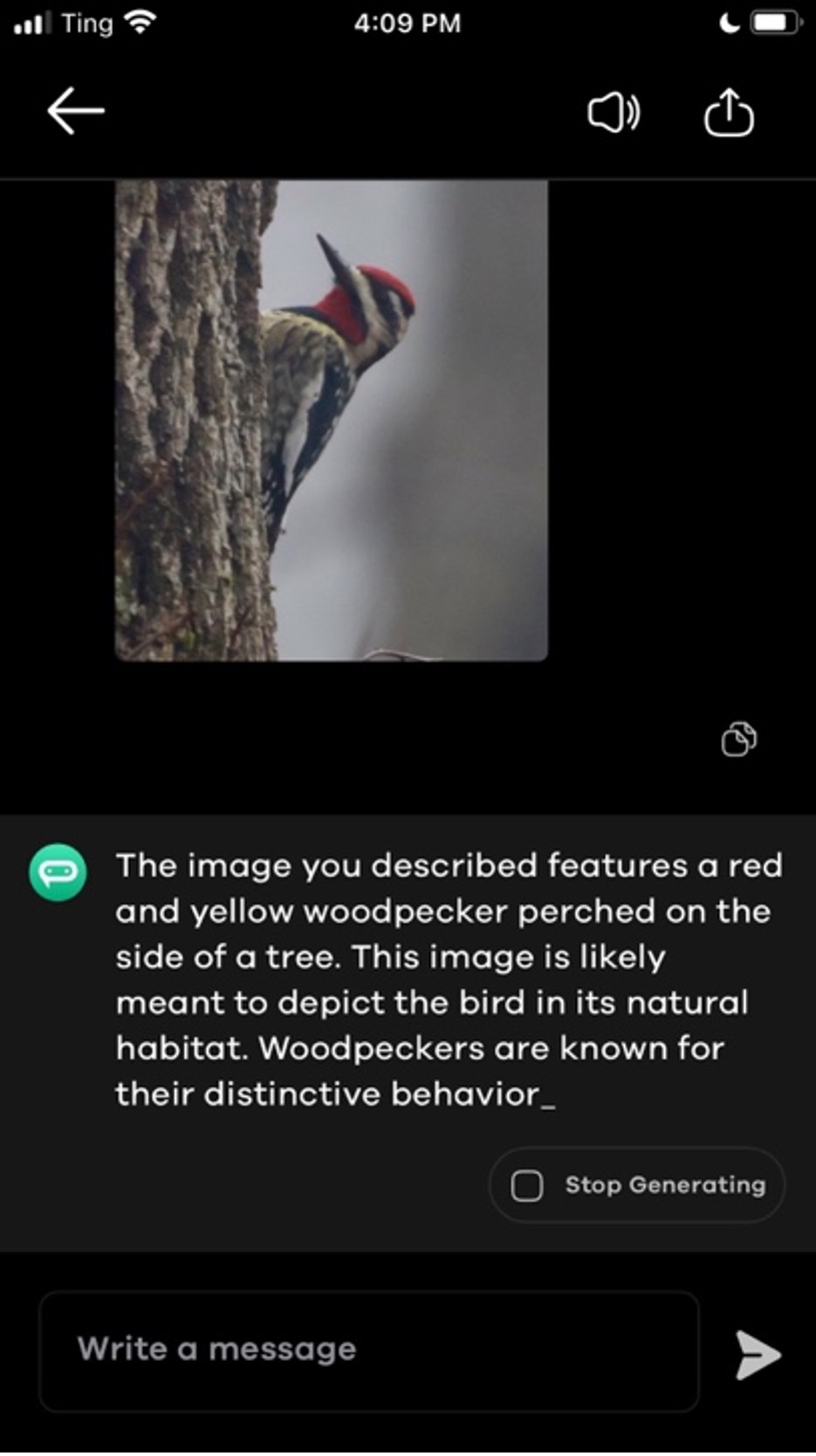Tap the battery indicator icon

point(775,23)
